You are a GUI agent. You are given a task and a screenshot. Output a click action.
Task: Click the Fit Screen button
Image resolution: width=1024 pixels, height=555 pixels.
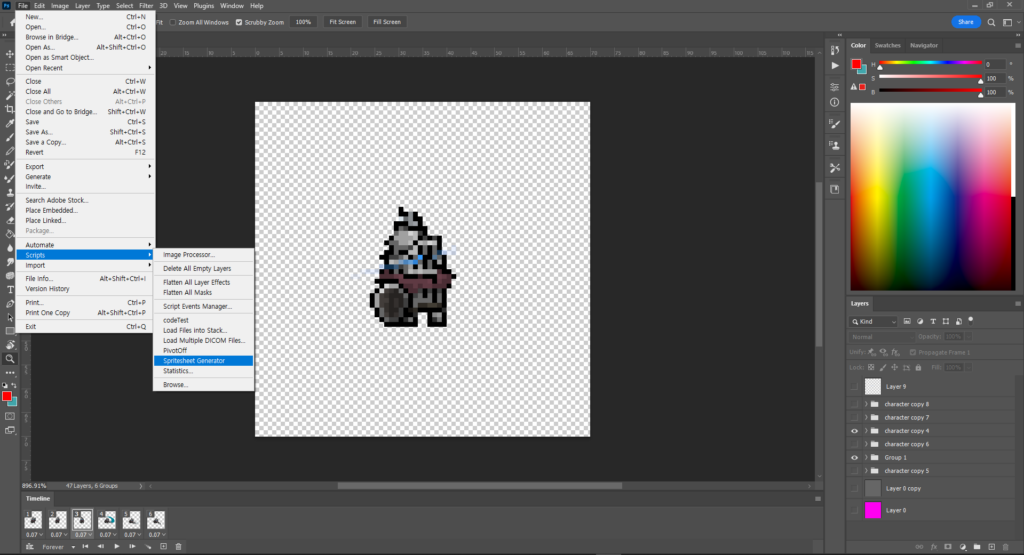pyautogui.click(x=342, y=22)
